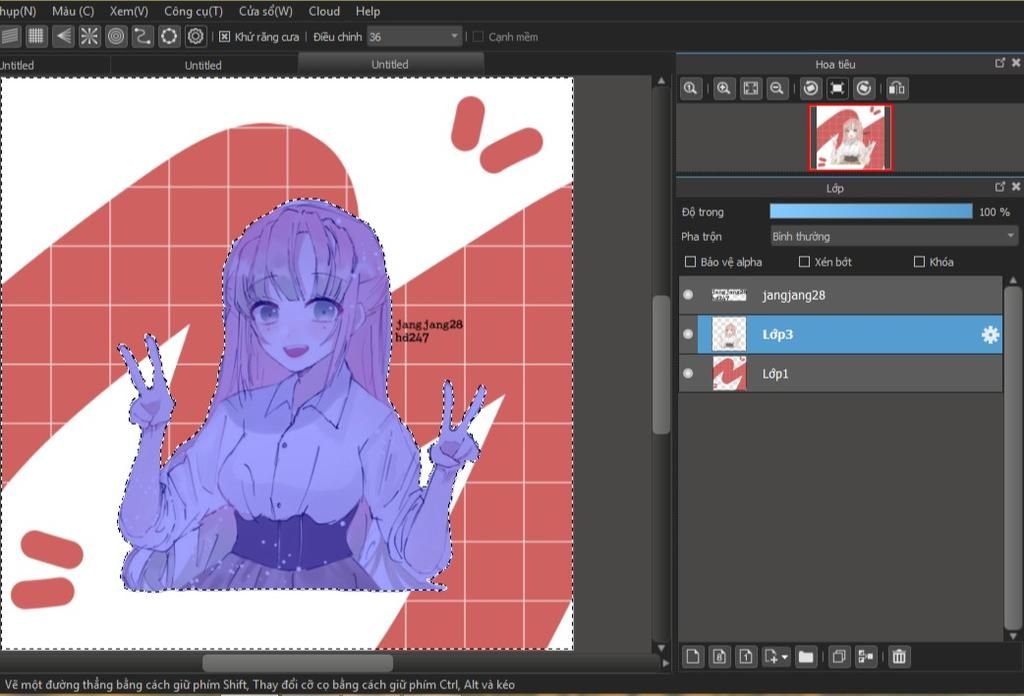Click the canvas vertical scrollbar thumb

pos(661,364)
